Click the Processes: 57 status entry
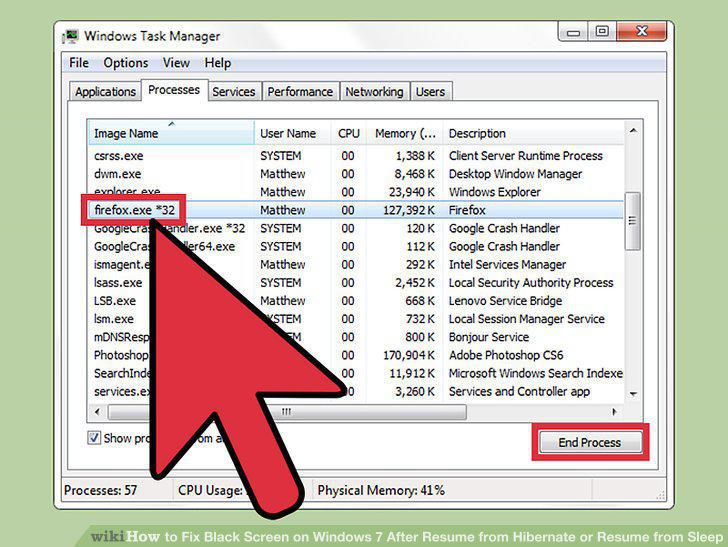The image size is (728, 547). (x=100, y=490)
